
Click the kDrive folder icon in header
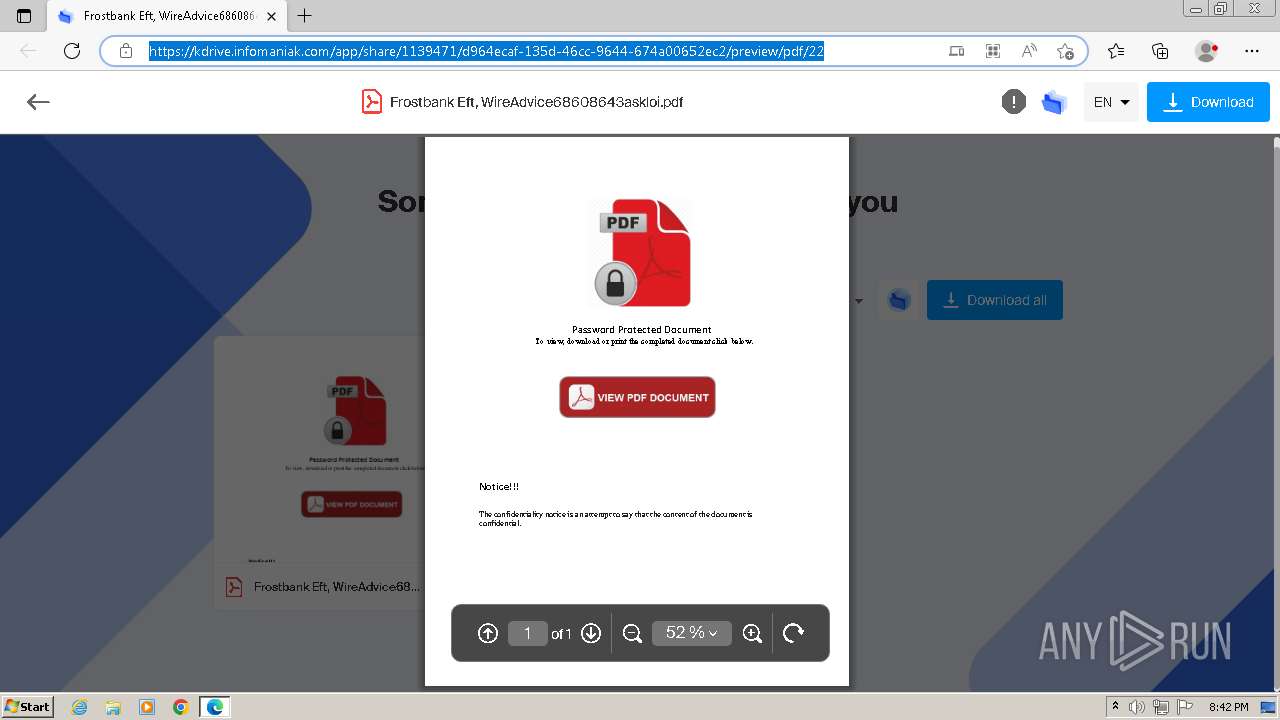click(x=1054, y=102)
